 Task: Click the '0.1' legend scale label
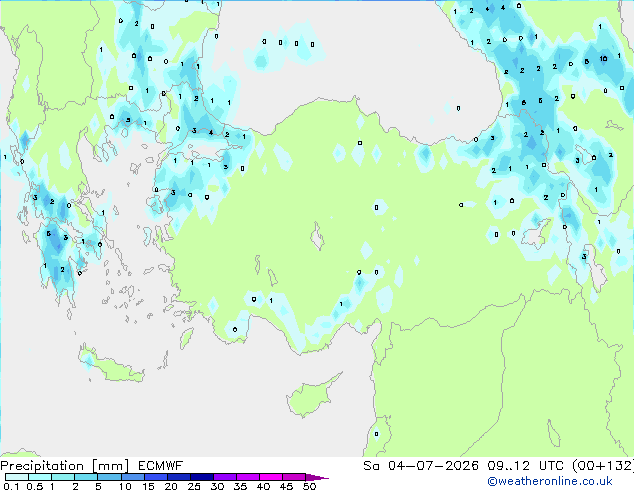11,486
